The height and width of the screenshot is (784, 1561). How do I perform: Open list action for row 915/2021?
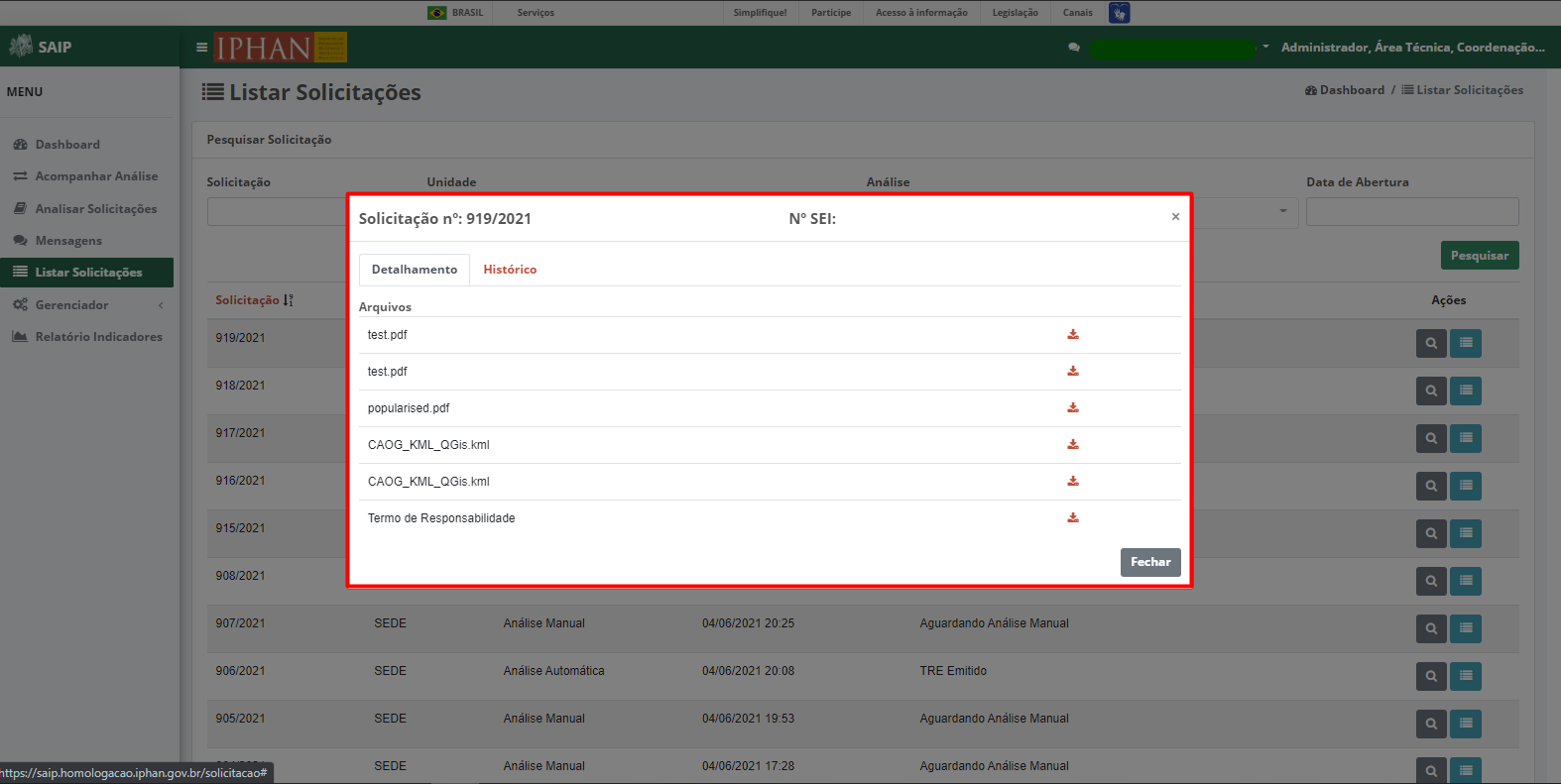pyautogui.click(x=1466, y=534)
